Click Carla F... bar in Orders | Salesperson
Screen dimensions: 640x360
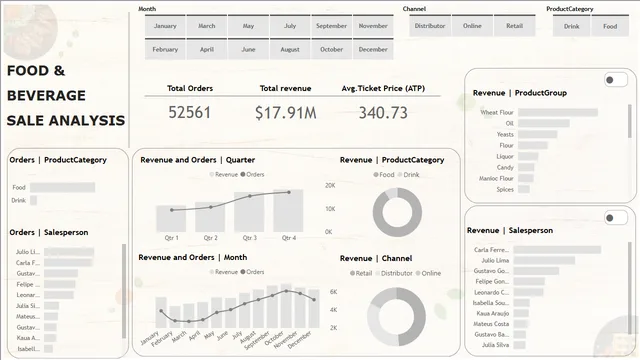68,262
